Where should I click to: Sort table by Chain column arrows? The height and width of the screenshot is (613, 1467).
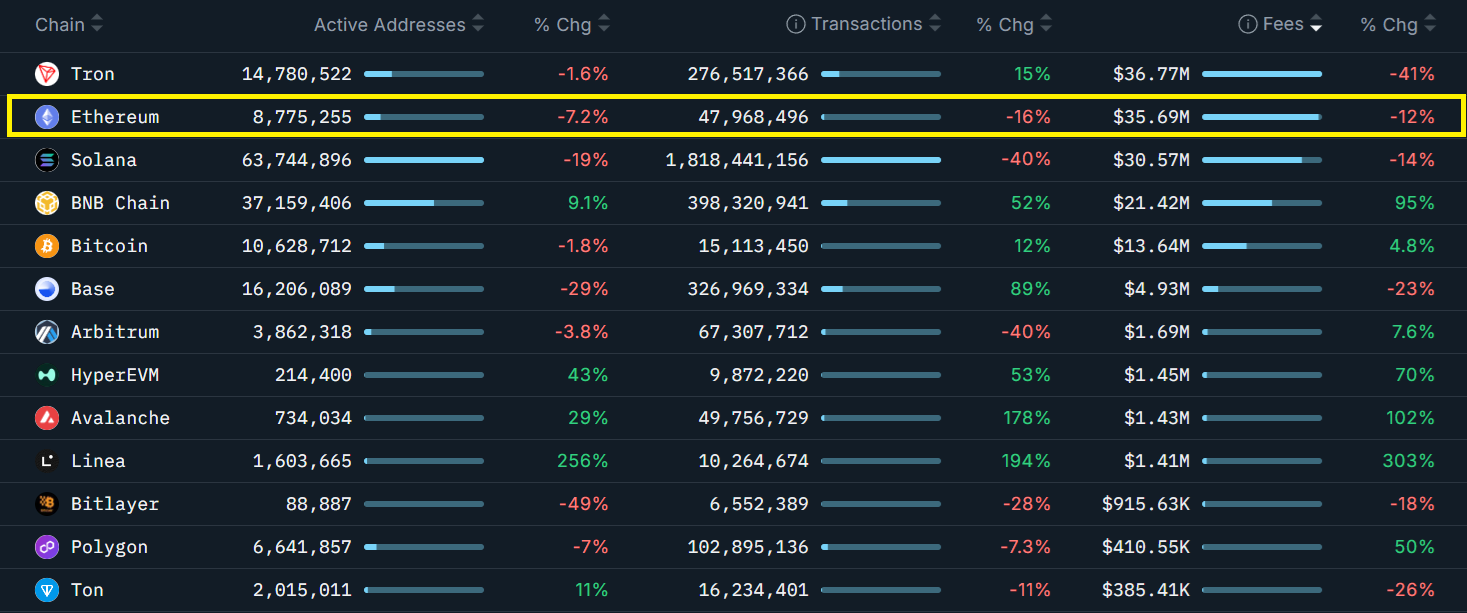[x=96, y=25]
